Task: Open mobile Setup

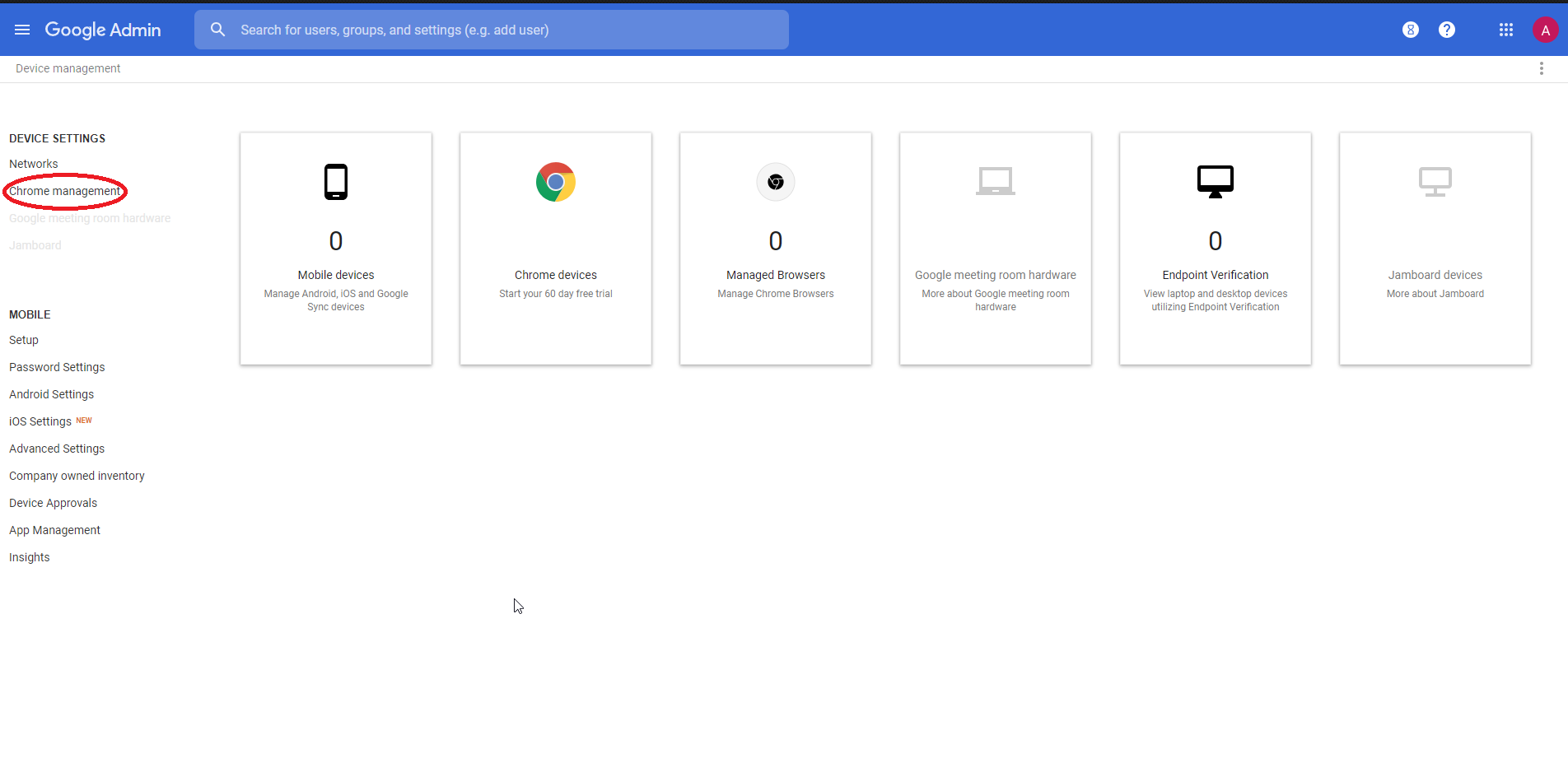Action: tap(24, 340)
